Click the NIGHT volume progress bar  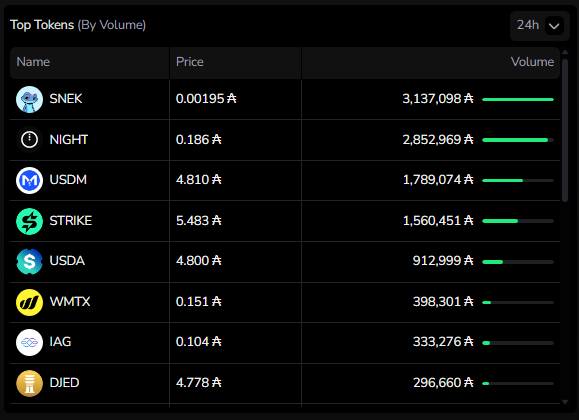point(518,140)
